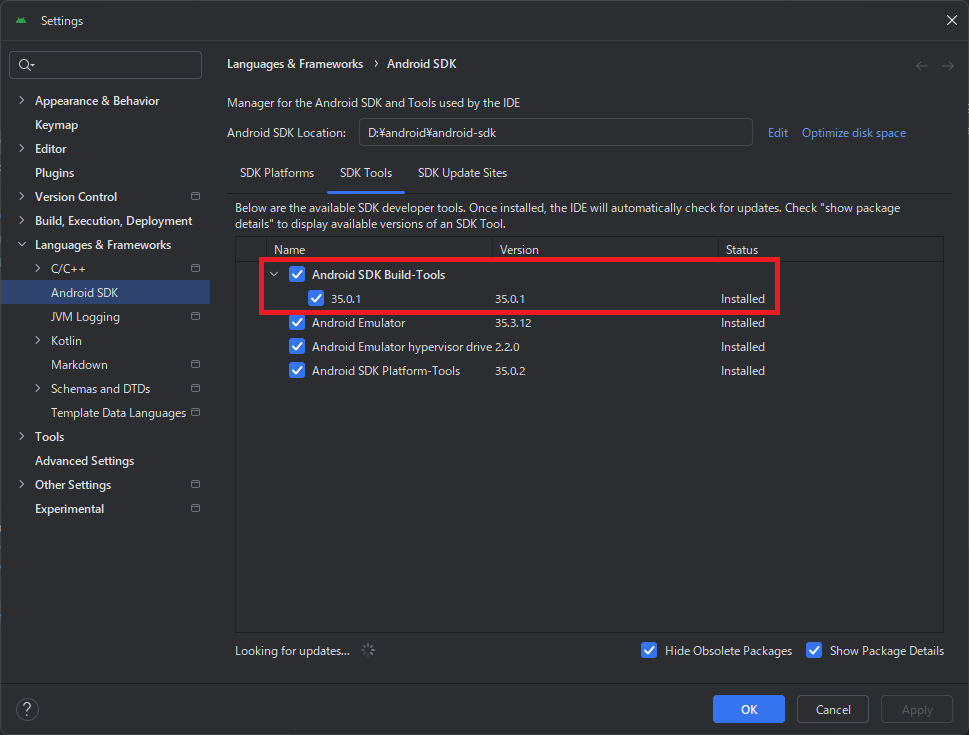The image size is (969, 735).
Task: Click the Android SDK Location field
Action: coord(554,132)
